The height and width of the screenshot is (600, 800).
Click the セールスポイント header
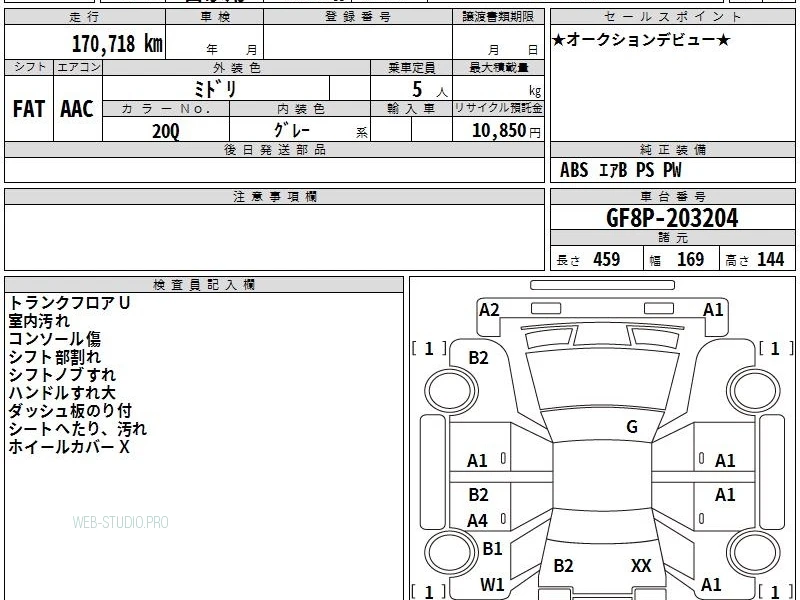pyautogui.click(x=672, y=17)
